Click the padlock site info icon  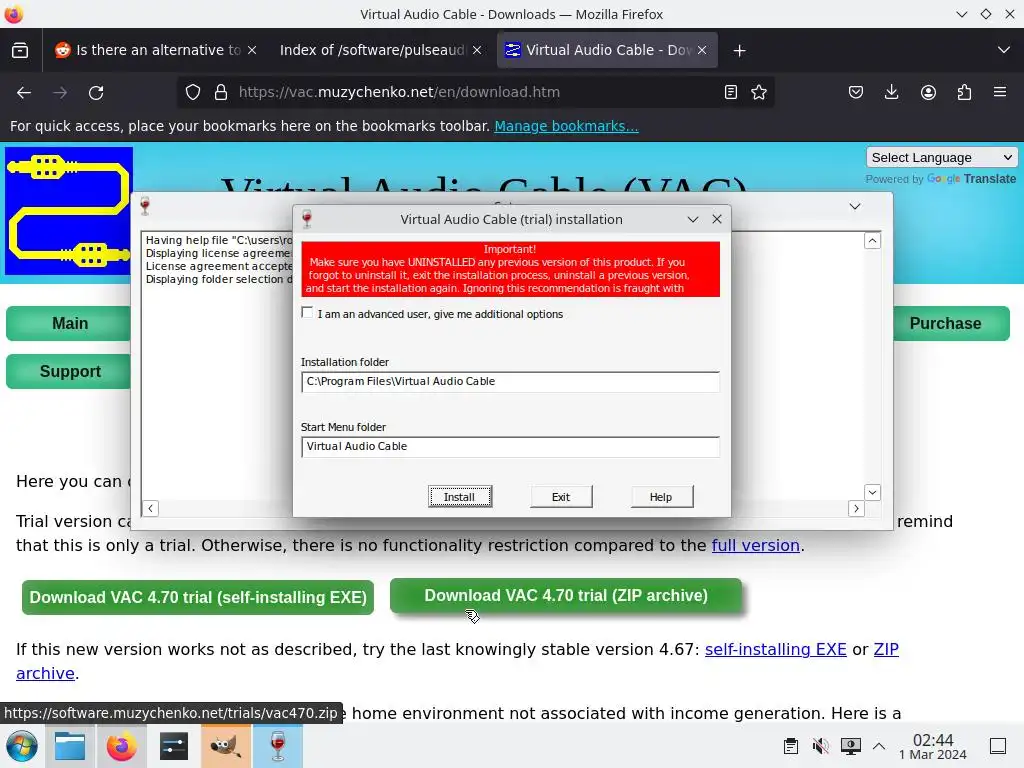click(221, 92)
